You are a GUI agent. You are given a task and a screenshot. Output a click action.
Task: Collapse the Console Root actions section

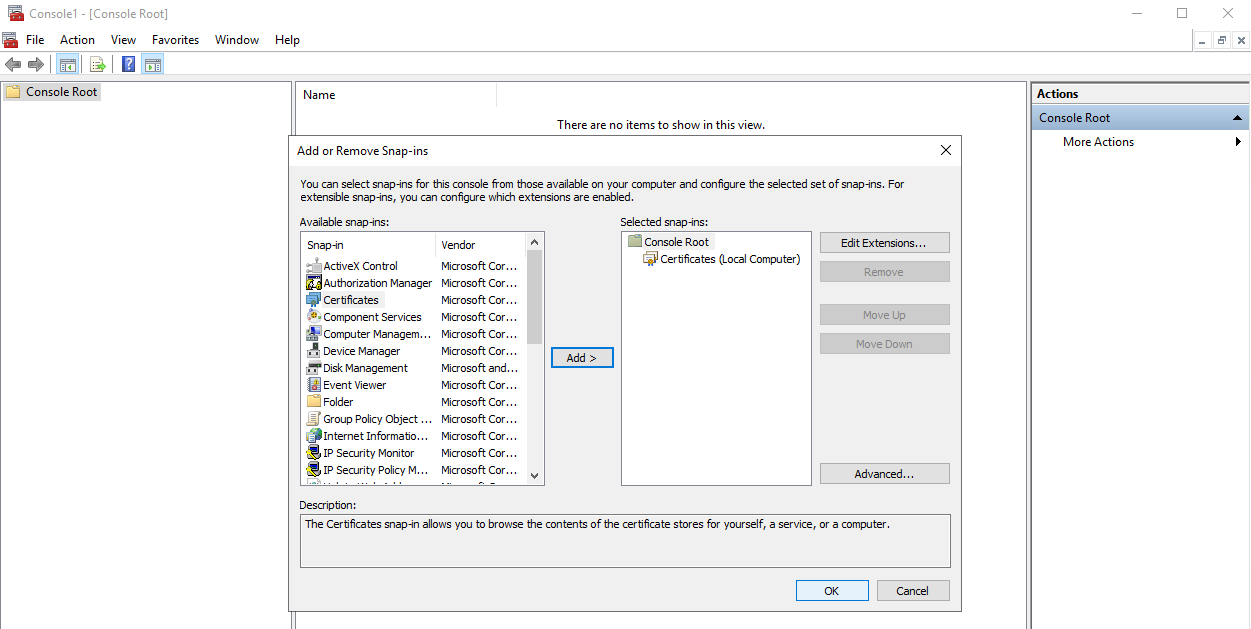click(1238, 118)
